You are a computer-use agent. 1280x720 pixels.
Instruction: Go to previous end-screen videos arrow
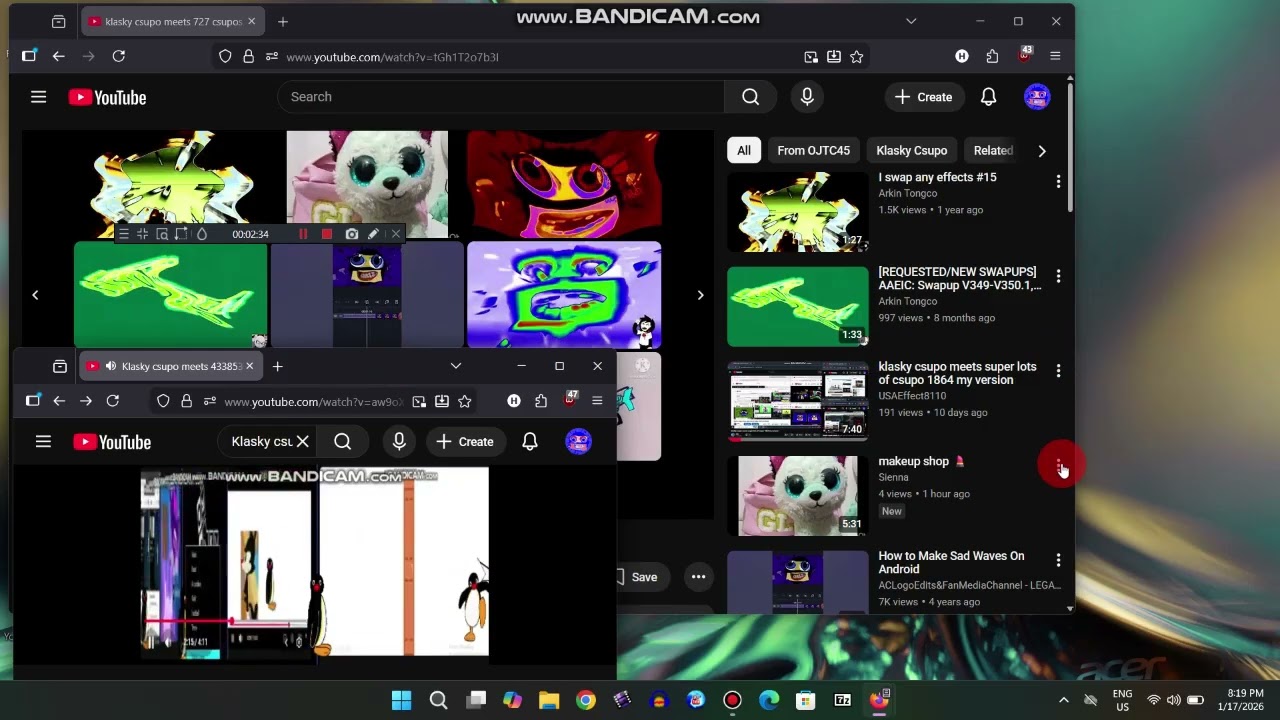pos(35,295)
